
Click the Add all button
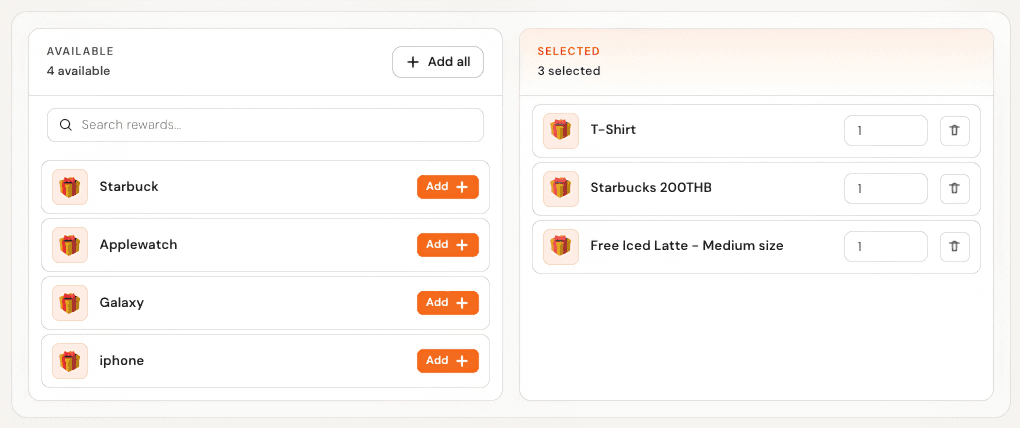[x=438, y=62]
